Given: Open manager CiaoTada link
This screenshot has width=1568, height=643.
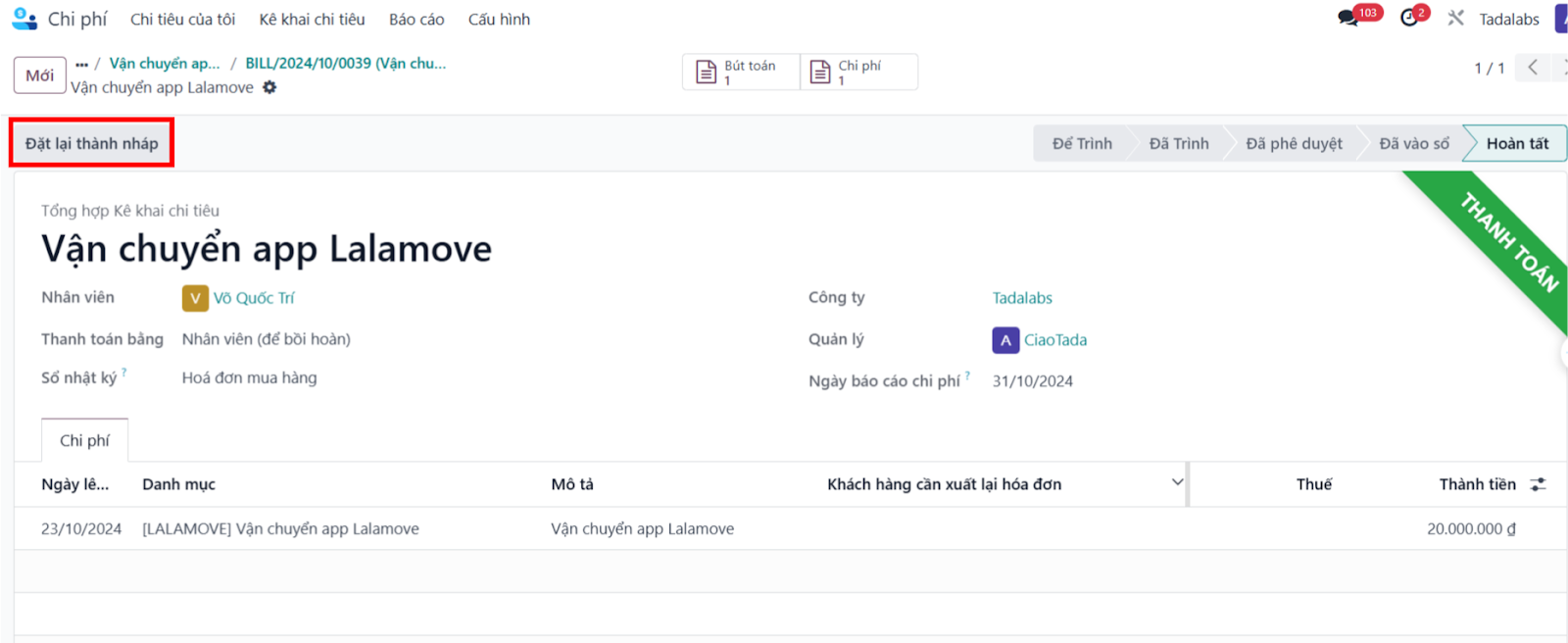Looking at the screenshot, I should [x=1055, y=340].
